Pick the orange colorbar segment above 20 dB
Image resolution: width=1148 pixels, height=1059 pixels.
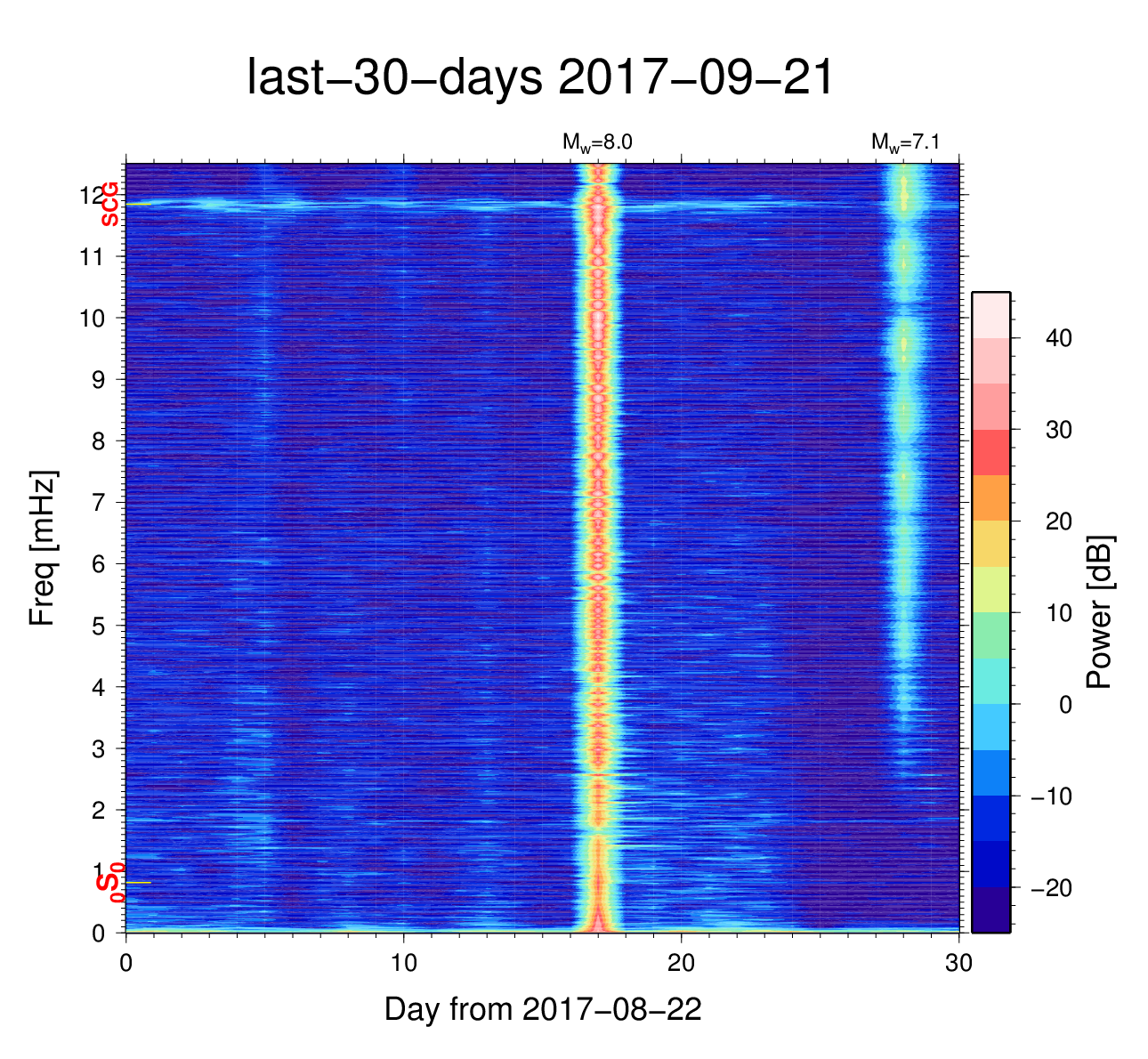(x=990, y=497)
